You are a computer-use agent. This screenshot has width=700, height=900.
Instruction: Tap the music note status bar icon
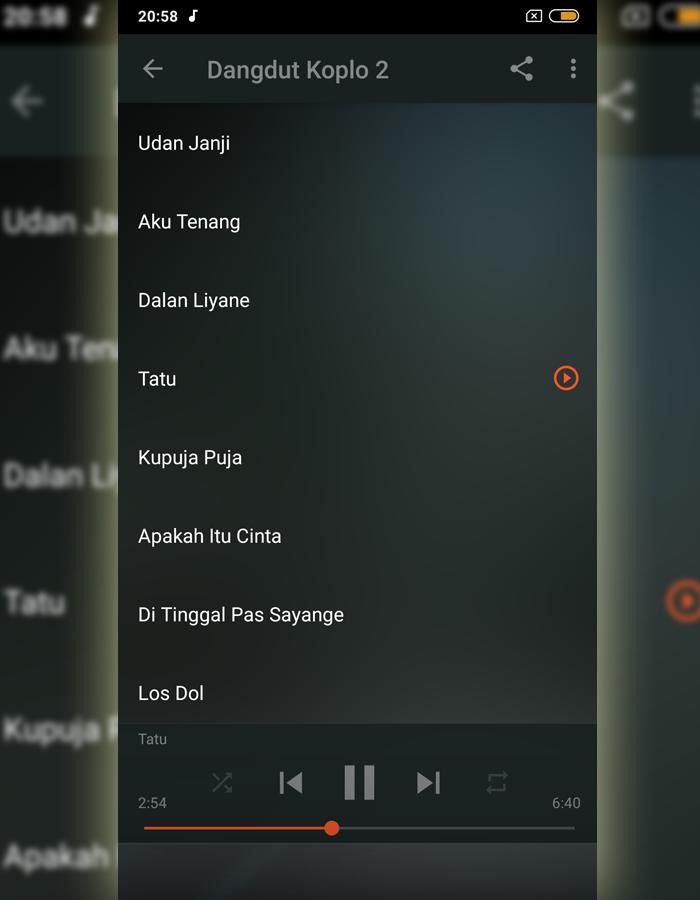(x=193, y=16)
